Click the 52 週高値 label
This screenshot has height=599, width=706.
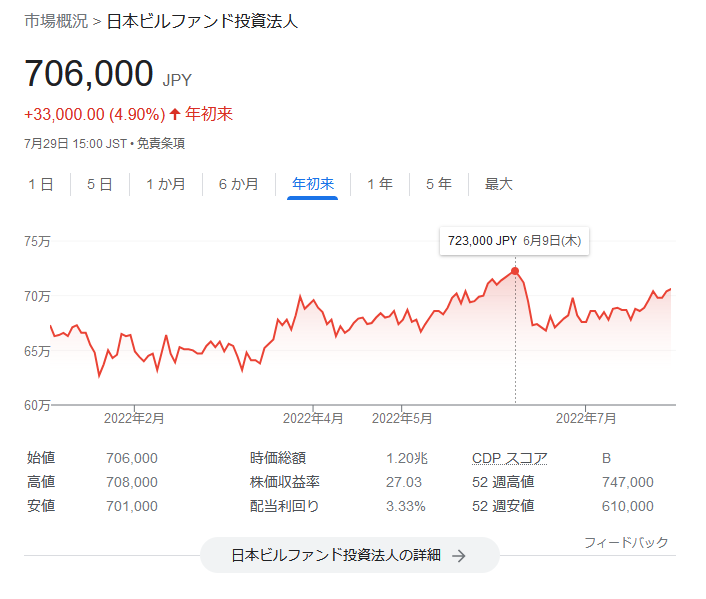point(503,482)
